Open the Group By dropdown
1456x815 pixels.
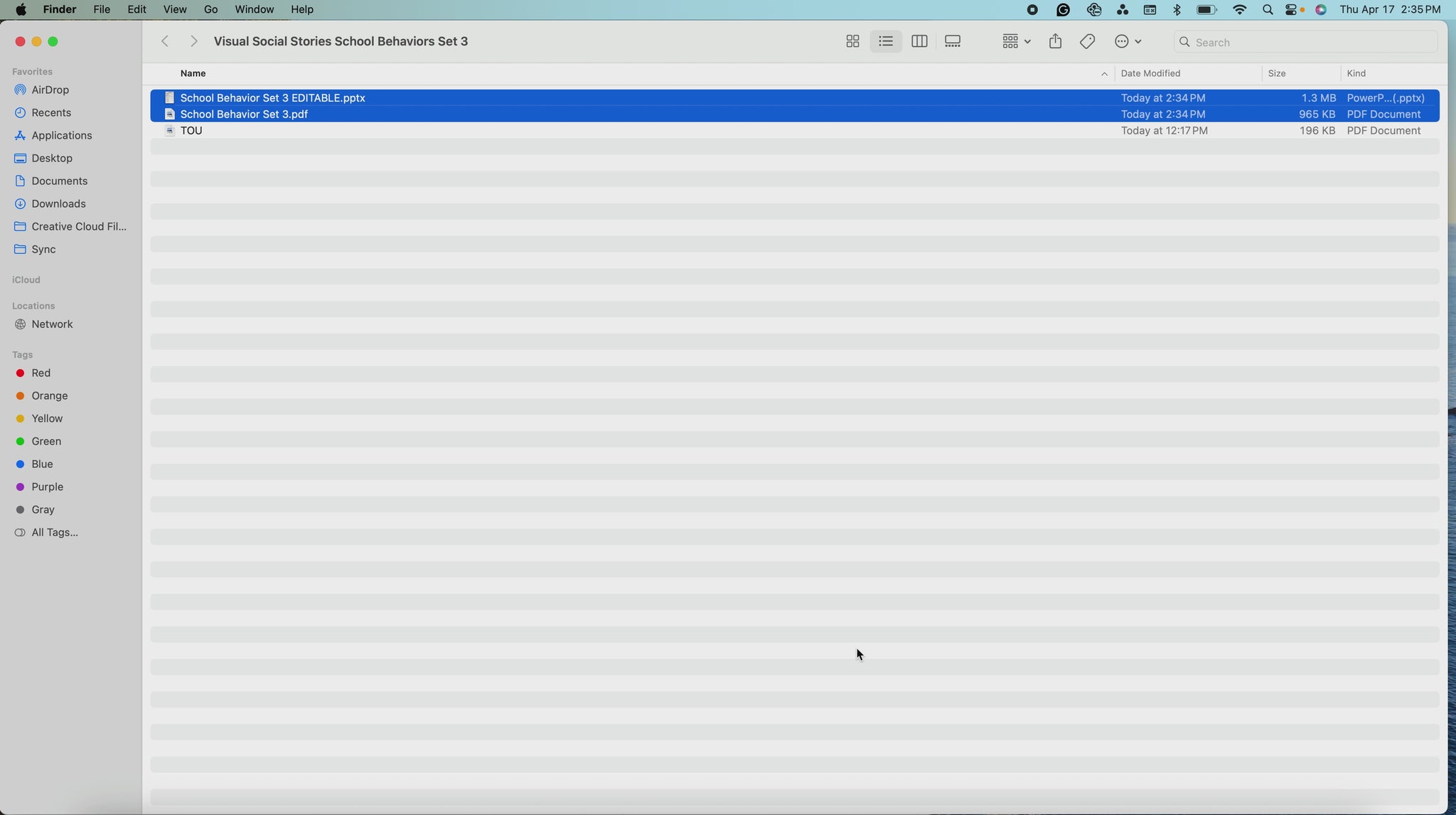click(1016, 42)
